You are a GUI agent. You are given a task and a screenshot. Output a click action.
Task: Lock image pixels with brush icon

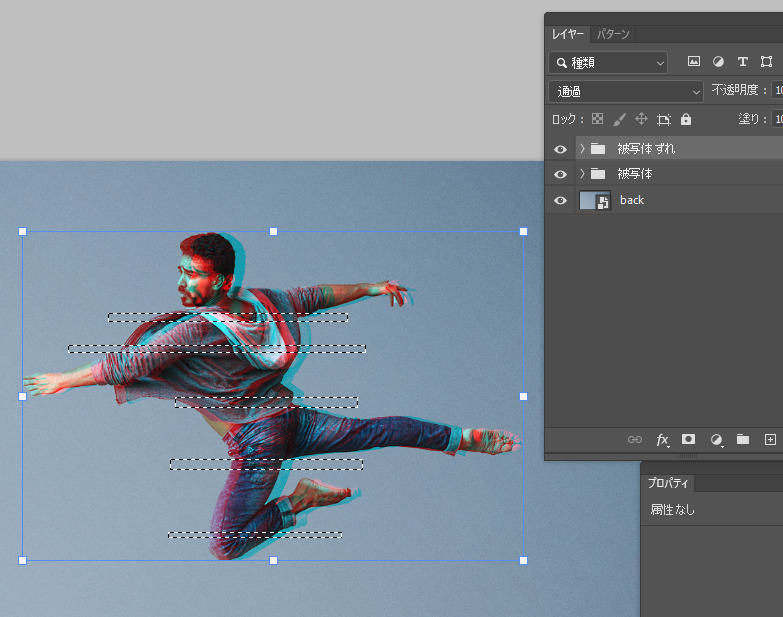coord(620,119)
